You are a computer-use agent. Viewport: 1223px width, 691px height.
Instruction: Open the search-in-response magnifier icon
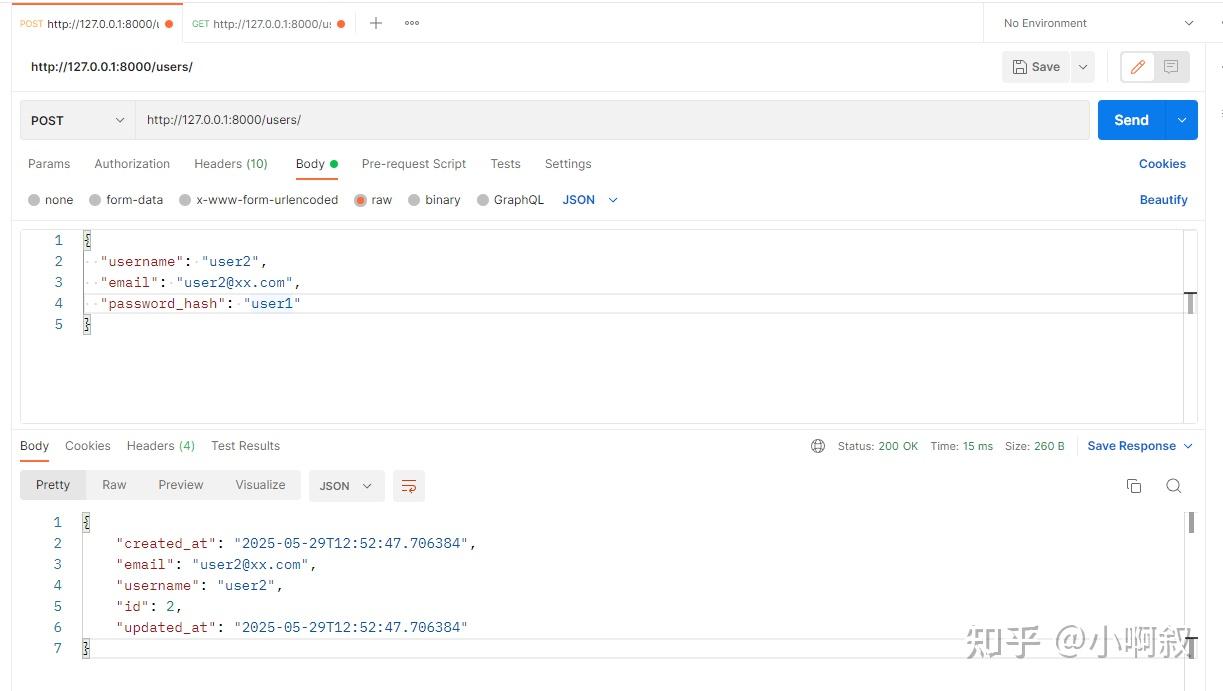pyautogui.click(x=1174, y=485)
